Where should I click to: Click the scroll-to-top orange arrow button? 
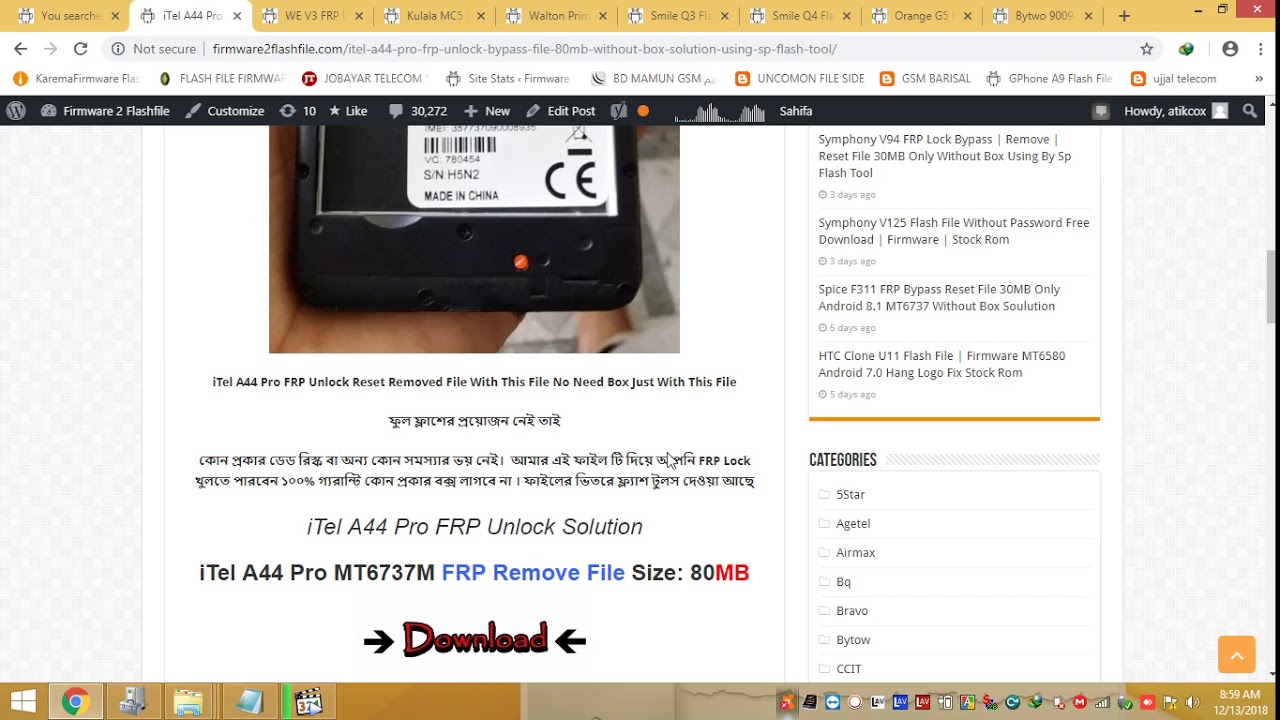(1236, 655)
